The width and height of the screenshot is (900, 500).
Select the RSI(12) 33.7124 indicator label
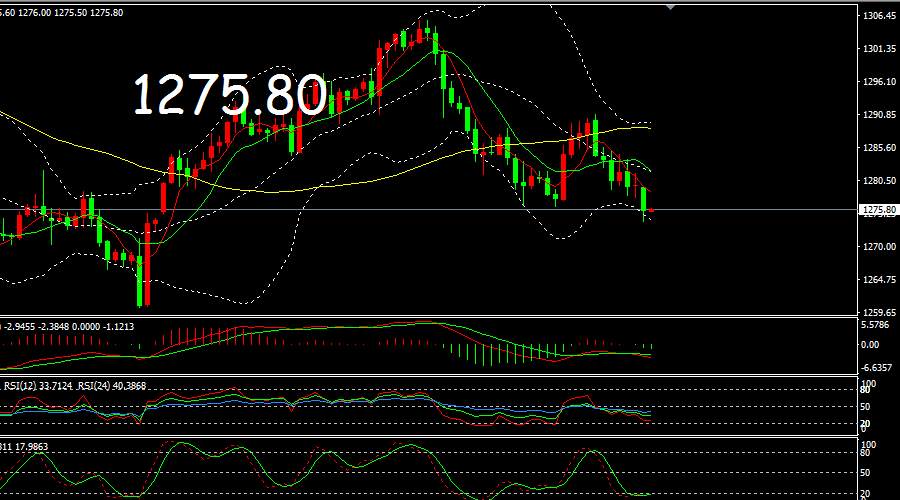coord(38,386)
